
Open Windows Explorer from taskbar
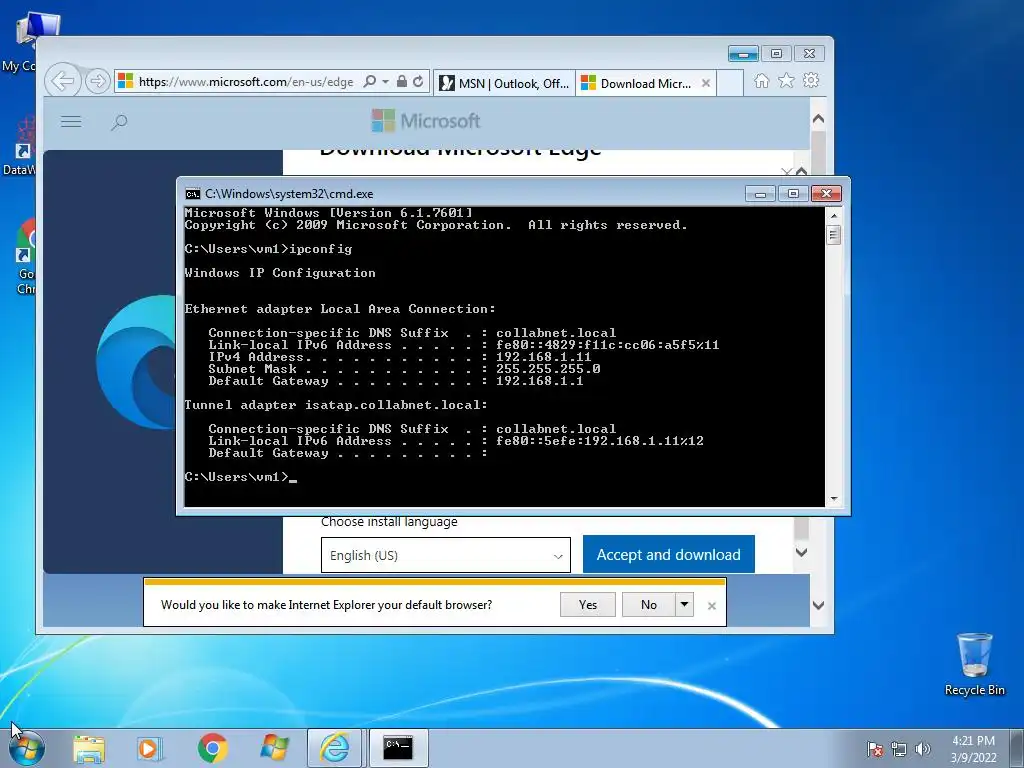(89, 748)
